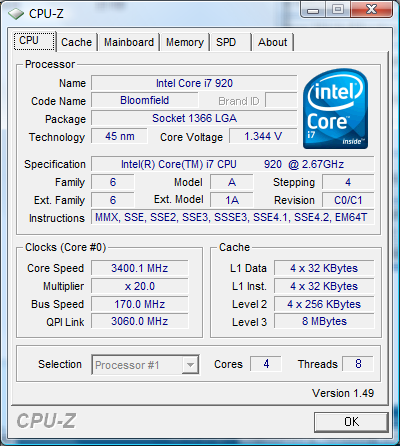Click the Intel Core i7 logo badge

pos(335,109)
